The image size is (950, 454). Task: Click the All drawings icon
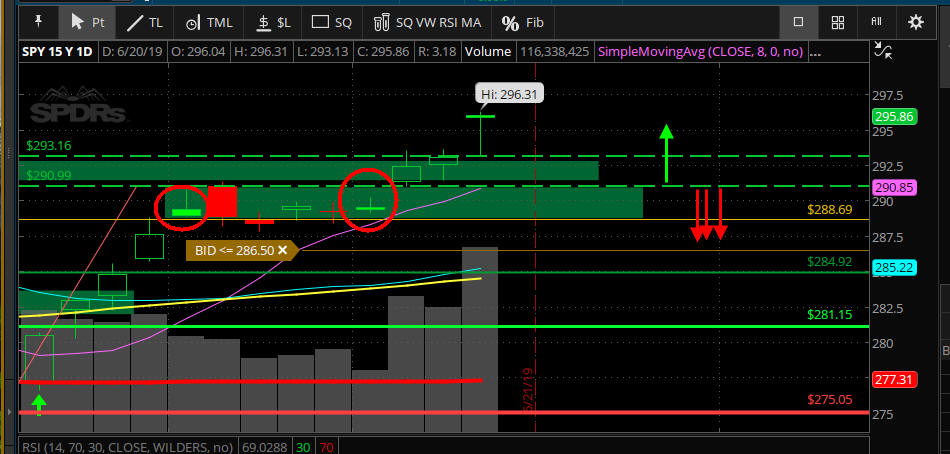click(876, 21)
